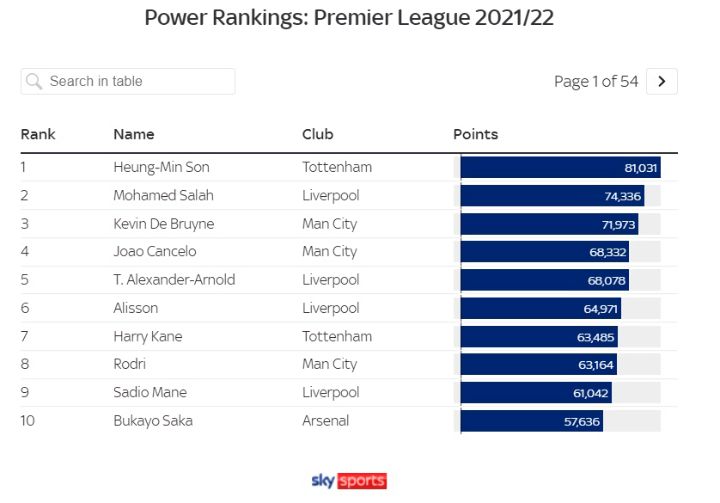This screenshot has width=720, height=503.
Task: Click Alisson's 64,971 points bar
Action: coord(541,308)
